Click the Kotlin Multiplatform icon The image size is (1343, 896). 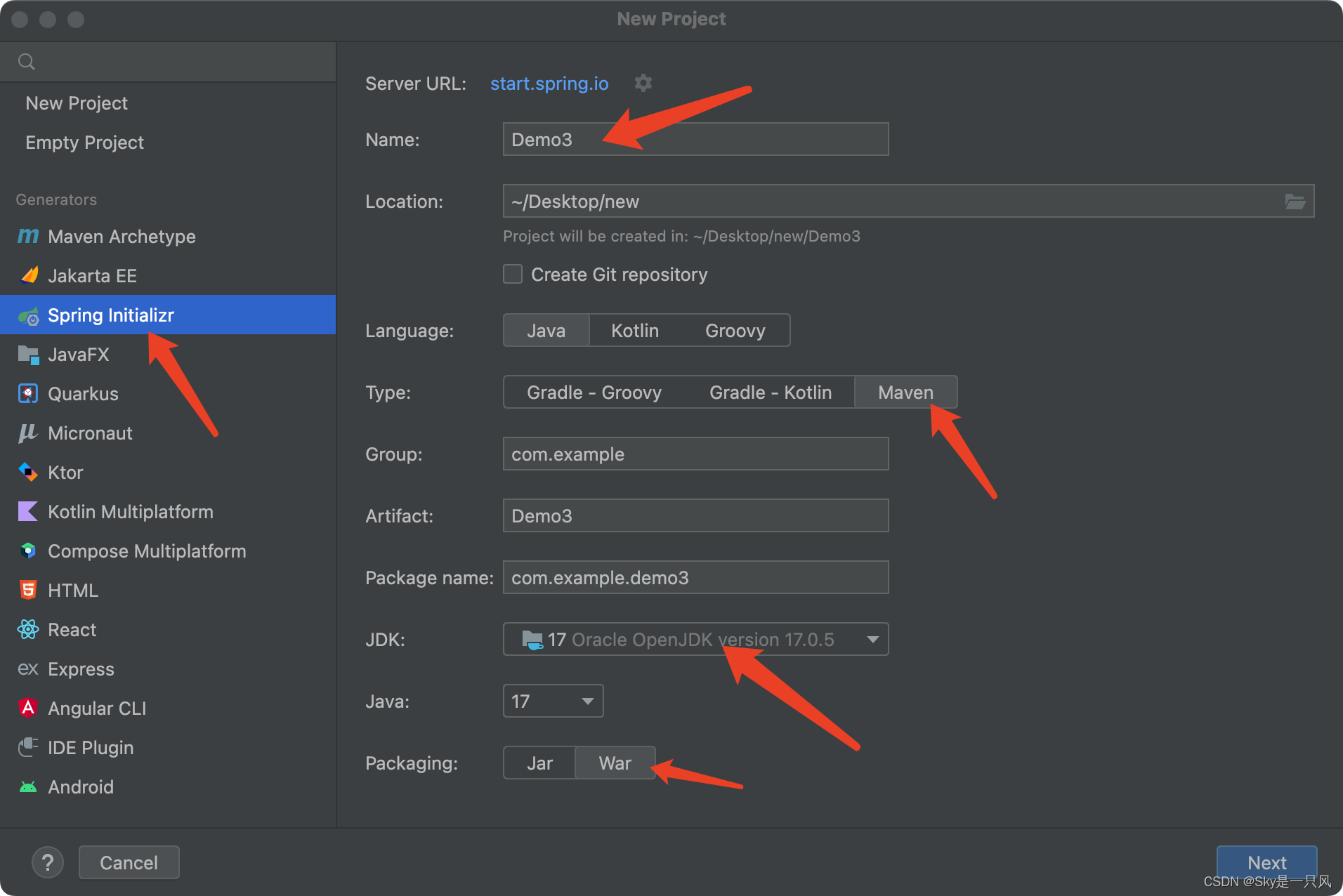tap(28, 512)
